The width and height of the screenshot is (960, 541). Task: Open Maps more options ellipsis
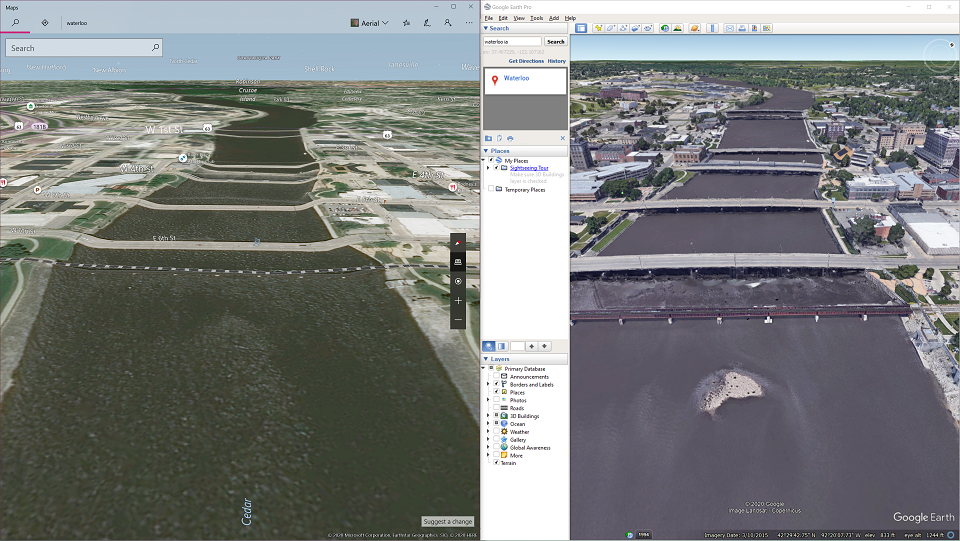(x=469, y=23)
